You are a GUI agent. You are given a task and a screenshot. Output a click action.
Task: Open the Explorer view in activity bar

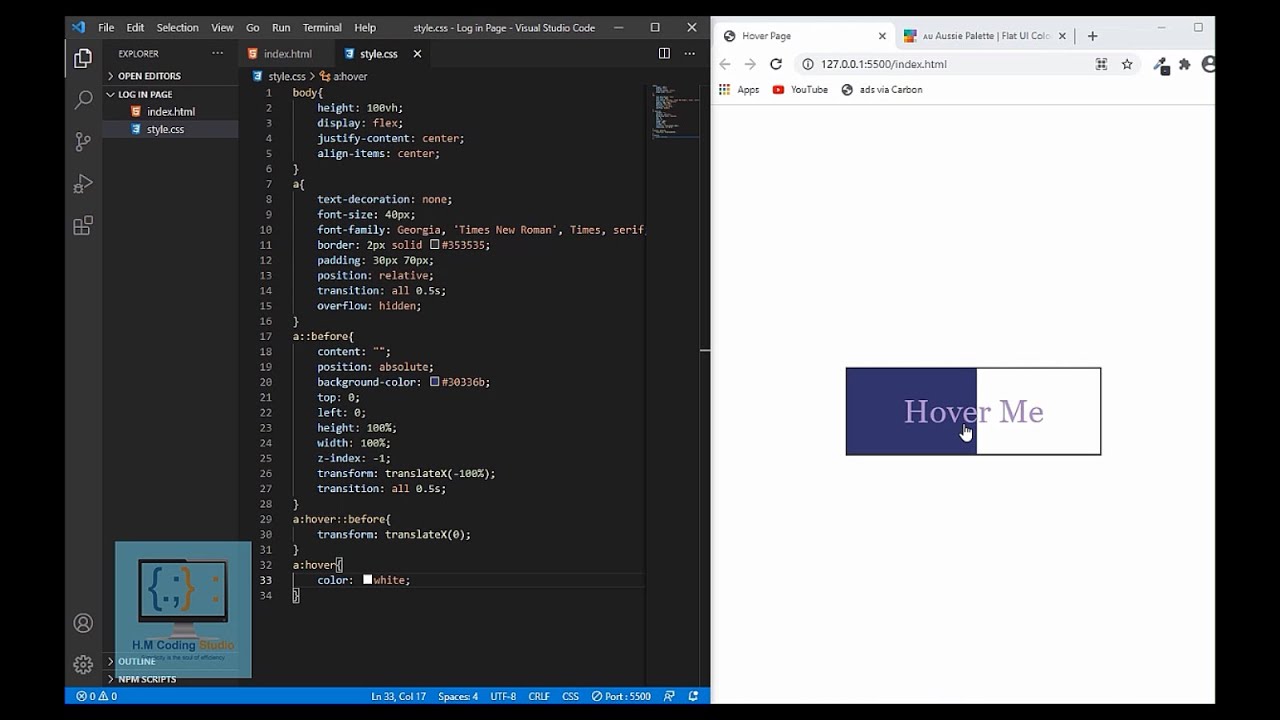pos(83,58)
